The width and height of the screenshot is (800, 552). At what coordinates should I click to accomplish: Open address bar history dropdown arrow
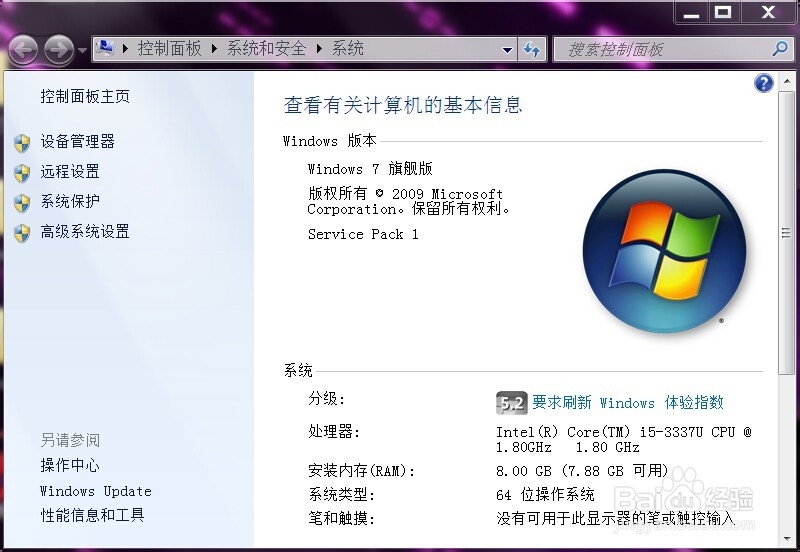(x=507, y=50)
